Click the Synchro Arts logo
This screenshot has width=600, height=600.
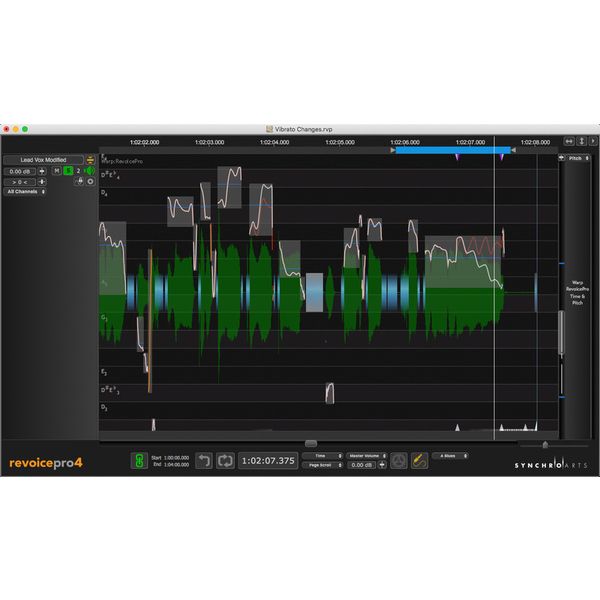point(551,464)
